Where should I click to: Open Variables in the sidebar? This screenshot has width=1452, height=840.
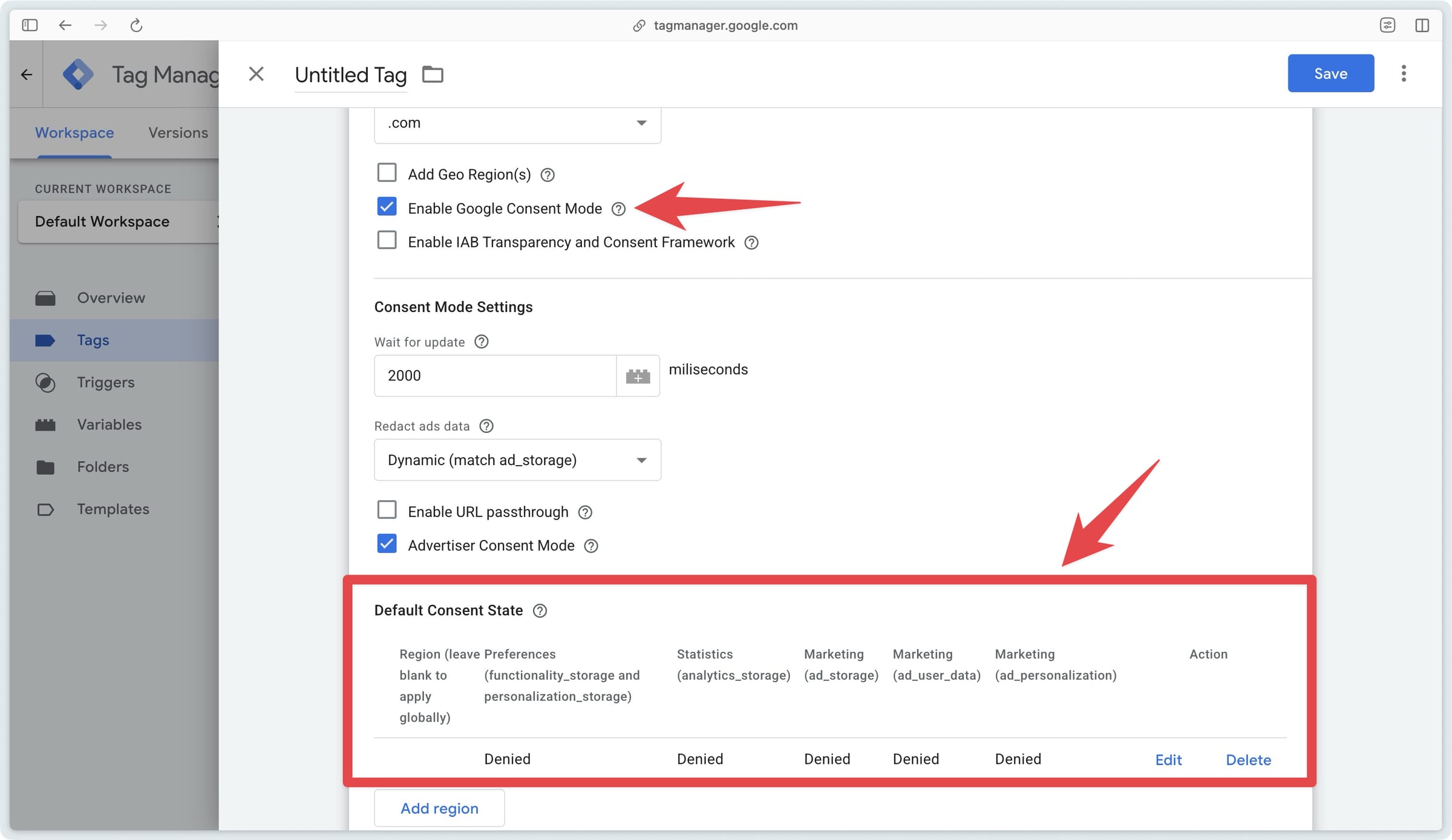tap(114, 425)
